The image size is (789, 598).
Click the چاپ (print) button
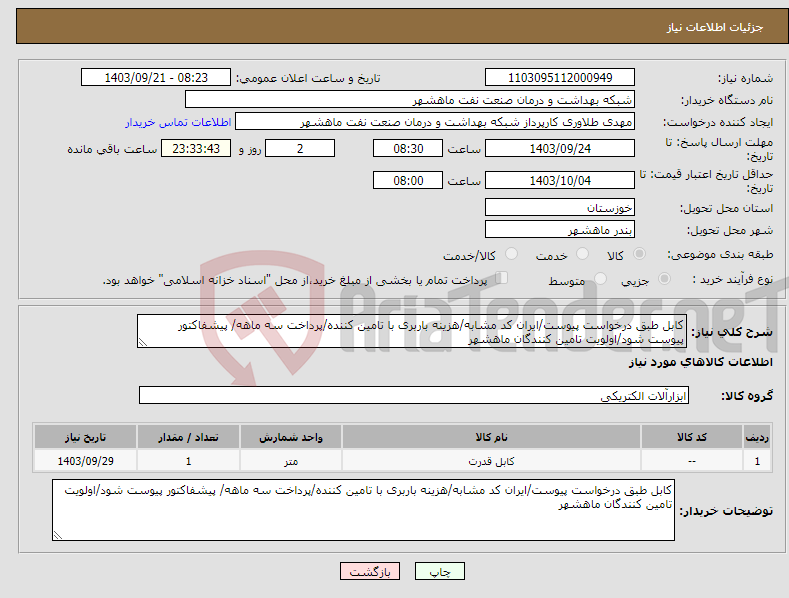(x=439, y=571)
